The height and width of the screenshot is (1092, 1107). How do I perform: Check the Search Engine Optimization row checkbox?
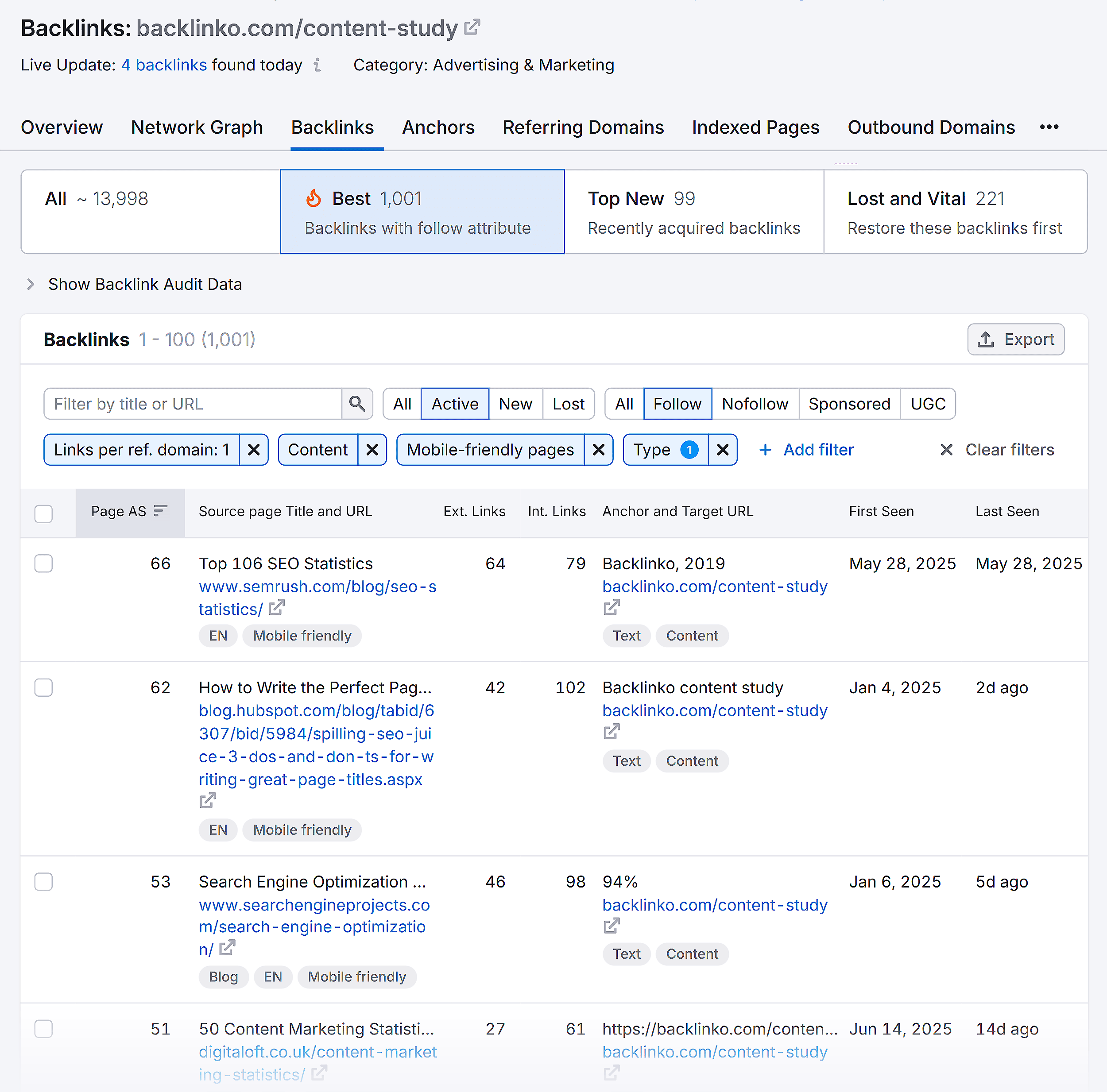coord(43,882)
